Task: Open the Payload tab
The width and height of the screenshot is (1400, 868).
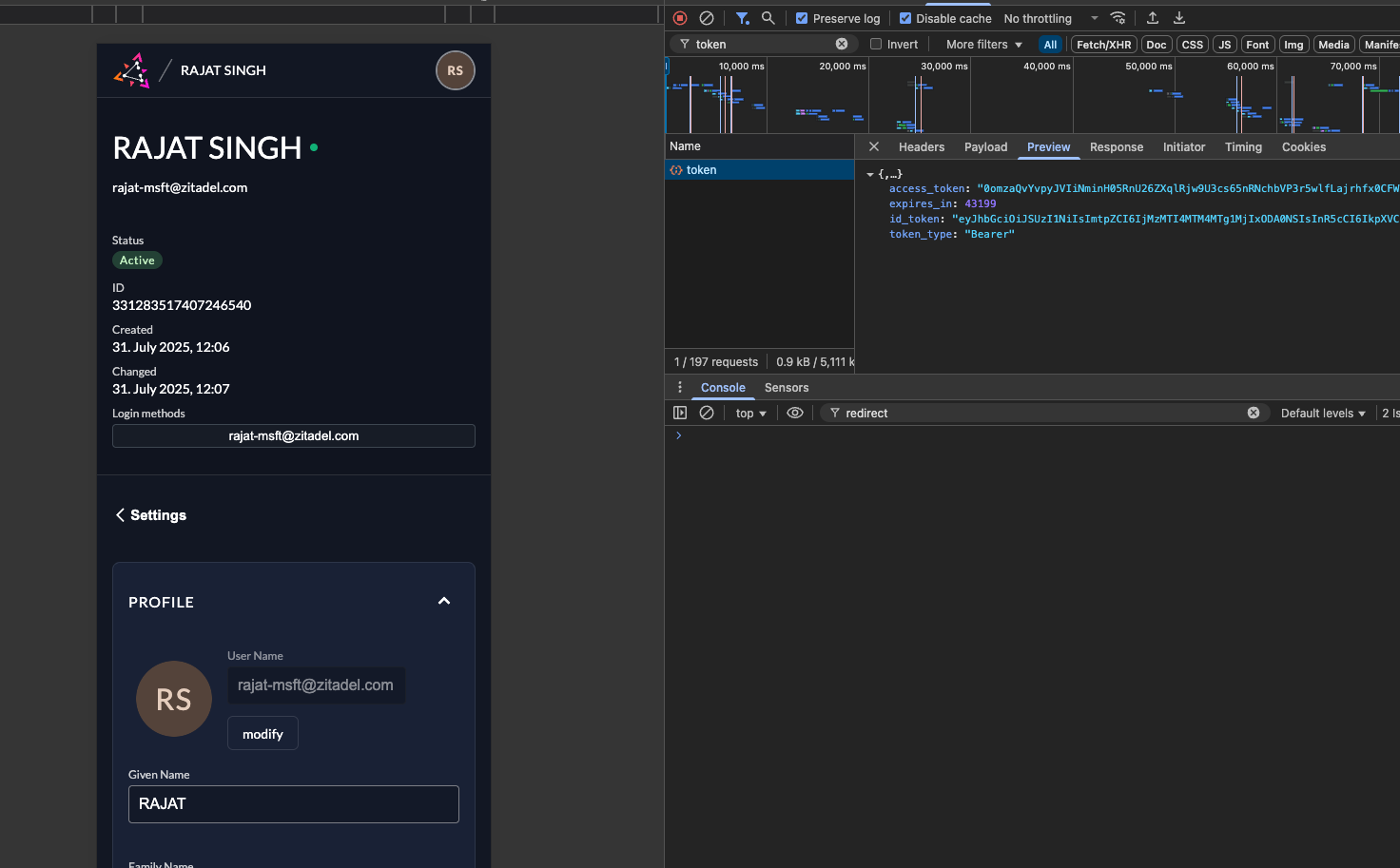Action: click(x=985, y=146)
